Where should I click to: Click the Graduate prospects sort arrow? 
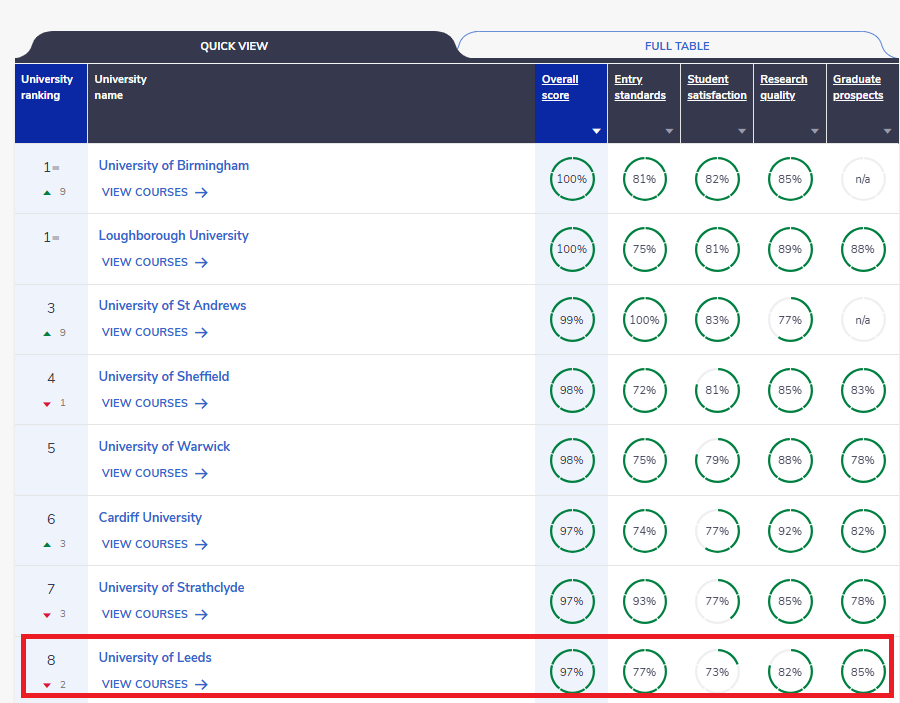pos(887,131)
